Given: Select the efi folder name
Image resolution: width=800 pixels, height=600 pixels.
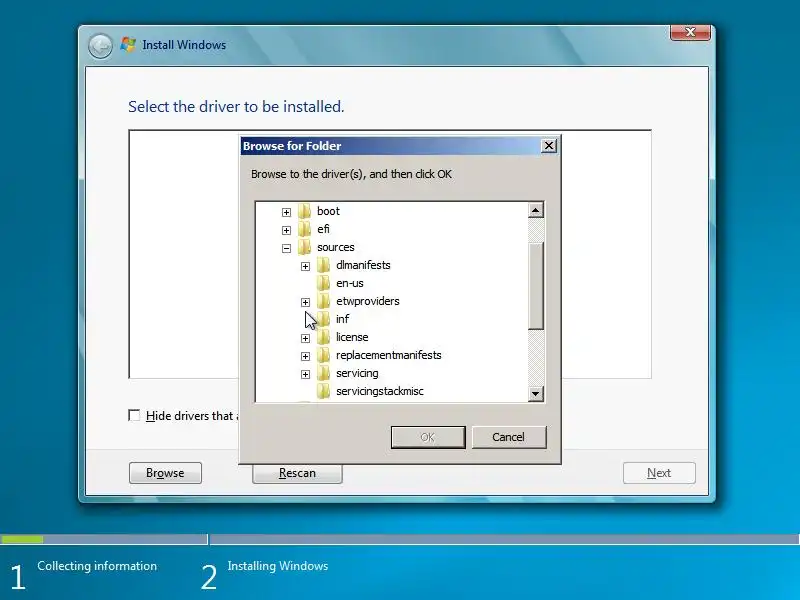Looking at the screenshot, I should pyautogui.click(x=323, y=229).
